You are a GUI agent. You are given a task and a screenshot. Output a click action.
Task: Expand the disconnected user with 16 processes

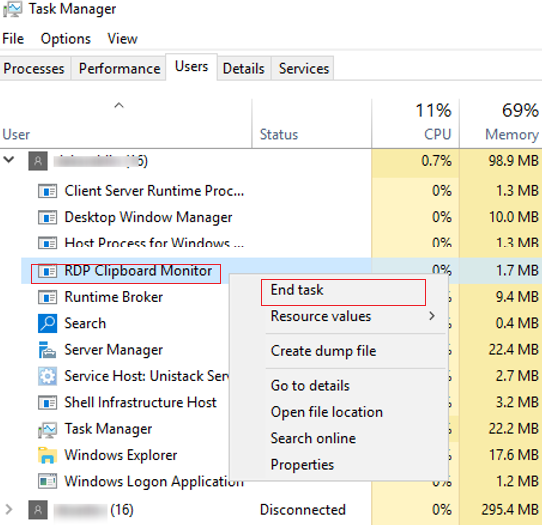pos(9,509)
